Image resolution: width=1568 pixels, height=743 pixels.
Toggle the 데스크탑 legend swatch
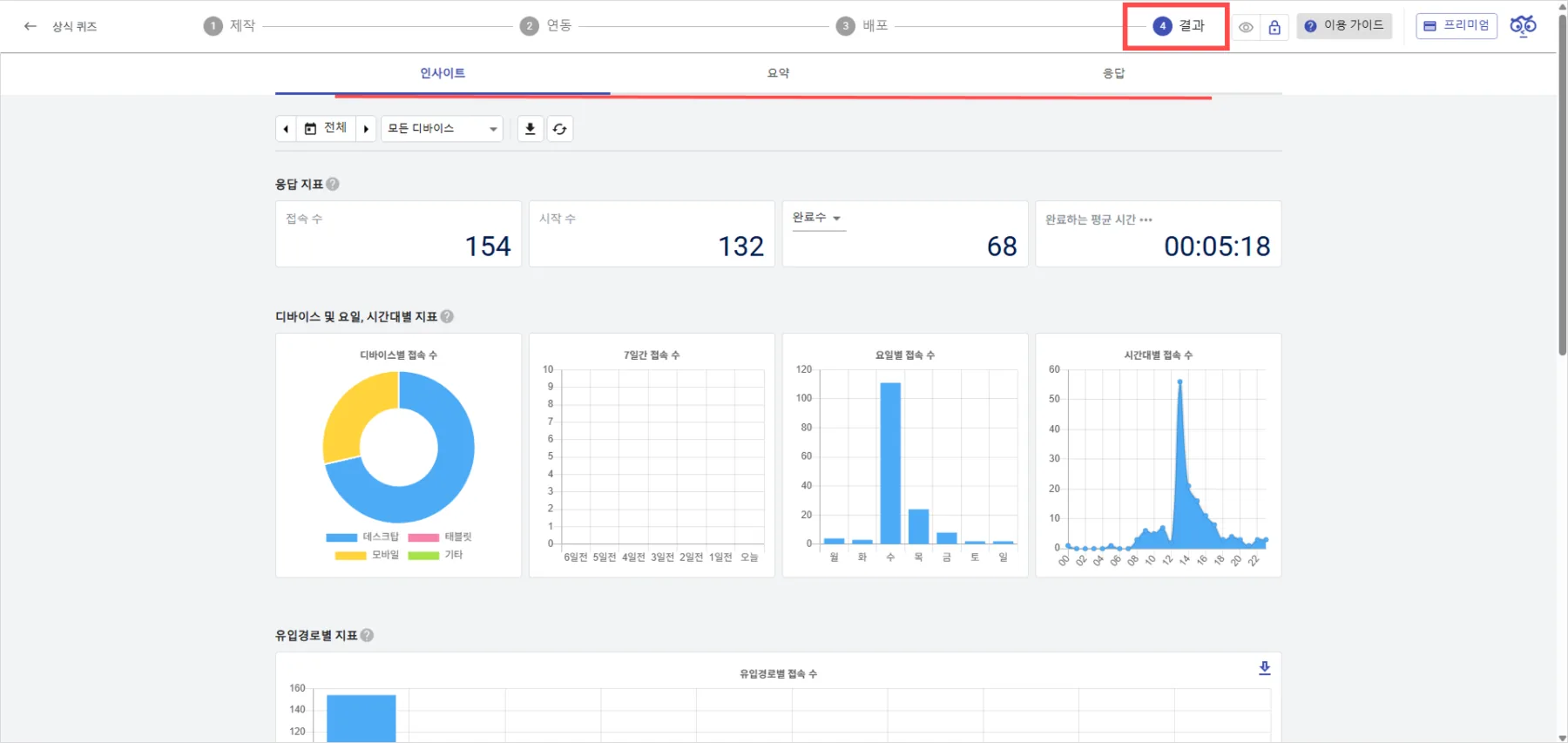pos(341,537)
